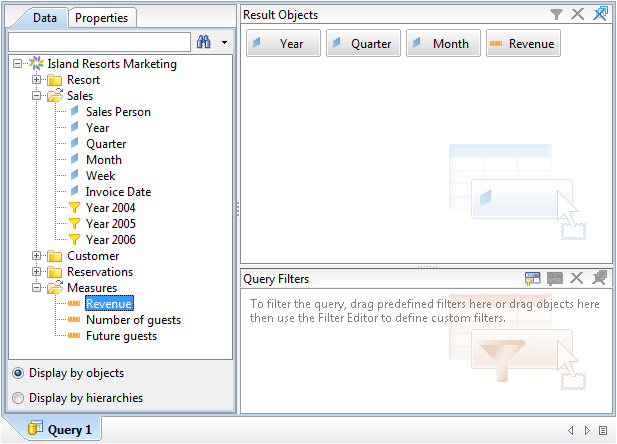This screenshot has height=444, width=617.
Task: Select Display by objects radio button
Action: point(18,373)
